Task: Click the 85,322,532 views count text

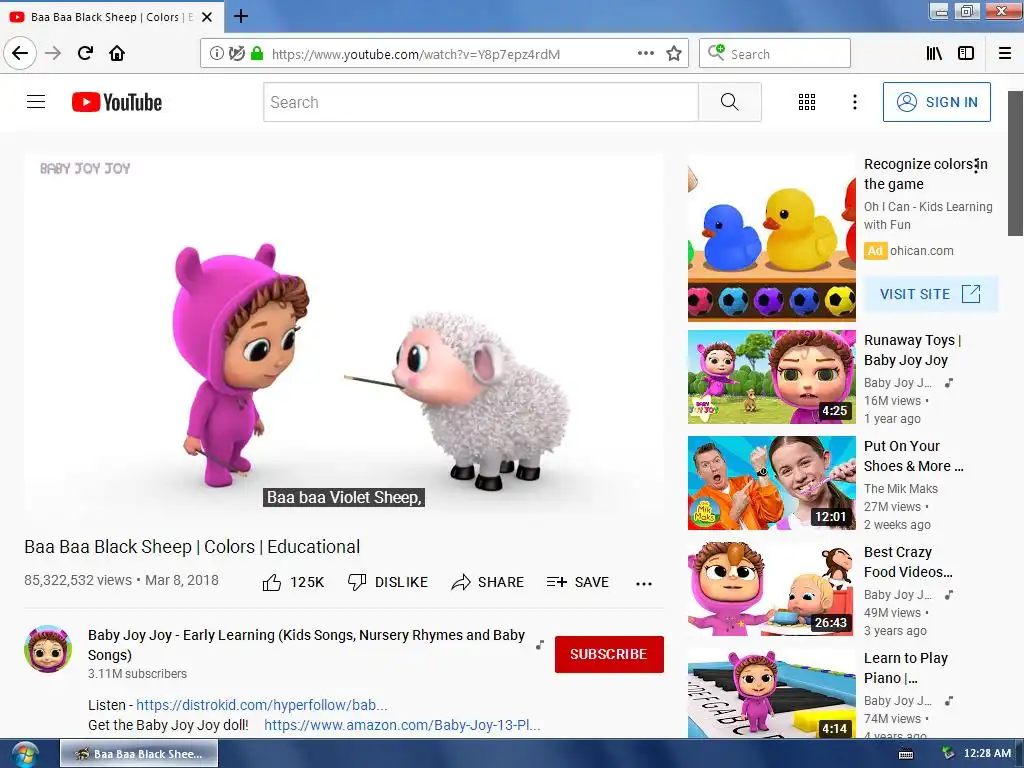Action: pyautogui.click(x=78, y=580)
